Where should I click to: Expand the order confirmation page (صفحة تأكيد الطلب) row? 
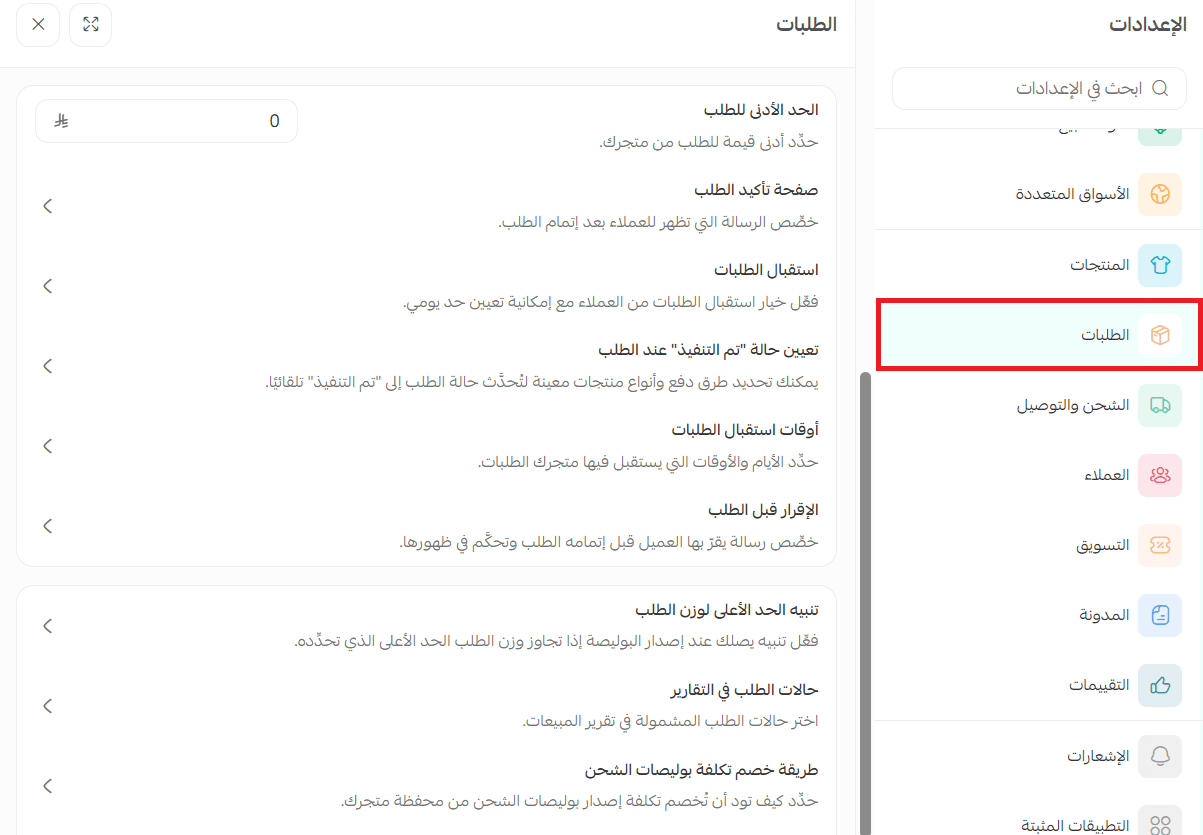tap(47, 206)
